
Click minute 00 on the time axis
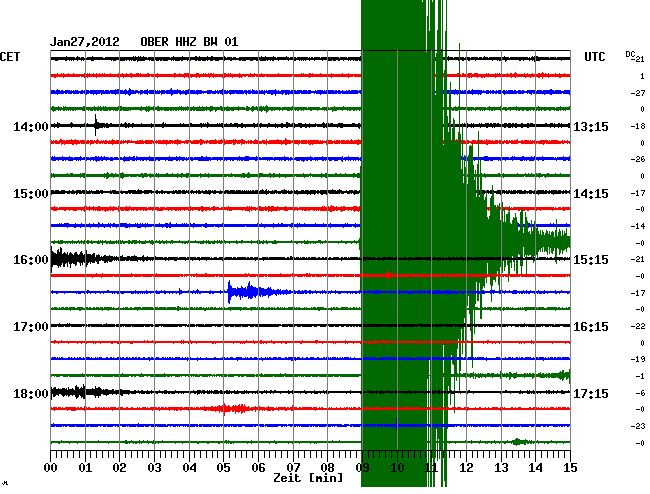tap(51, 468)
